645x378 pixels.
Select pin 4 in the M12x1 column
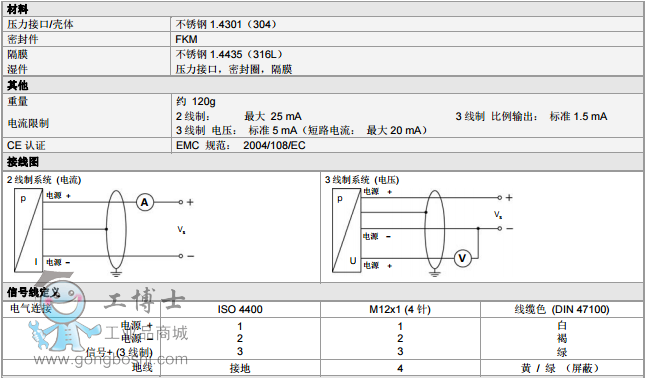400,368
